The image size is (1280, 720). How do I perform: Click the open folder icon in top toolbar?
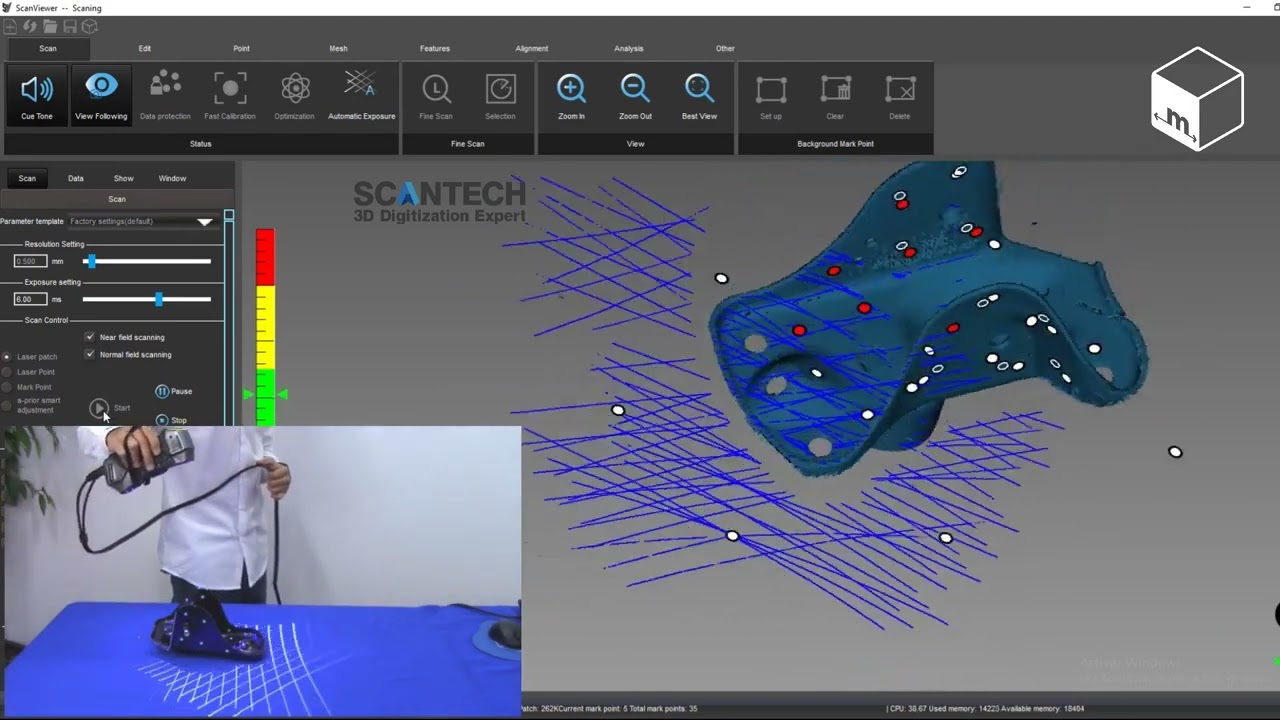coord(50,27)
